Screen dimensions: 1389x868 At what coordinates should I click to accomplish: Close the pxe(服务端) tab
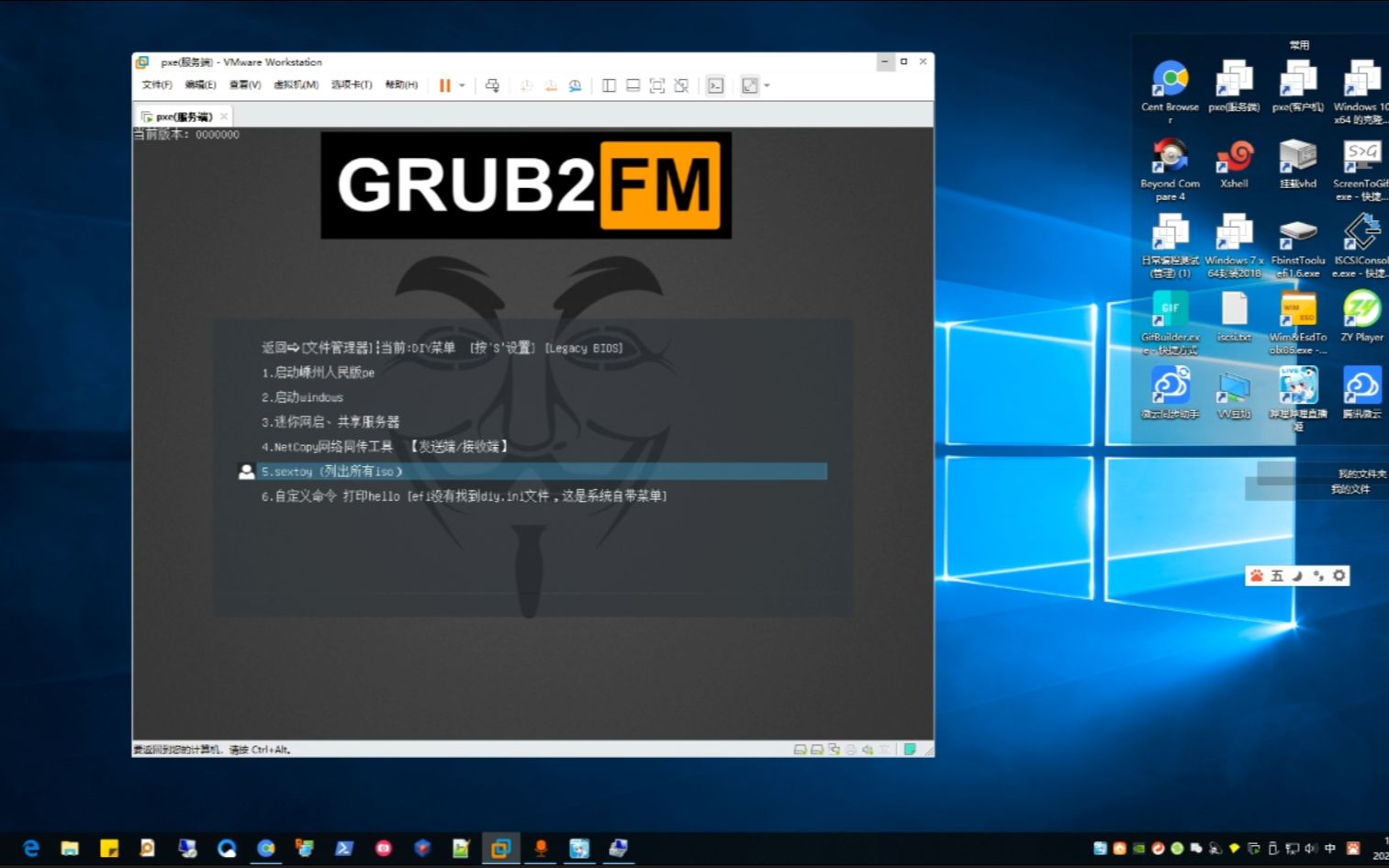click(x=224, y=117)
